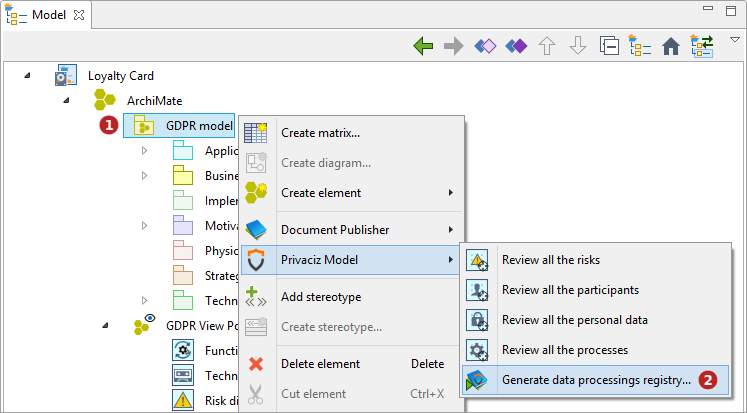
Task: Click Review all the personal data icon
Action: pyautogui.click(x=477, y=320)
